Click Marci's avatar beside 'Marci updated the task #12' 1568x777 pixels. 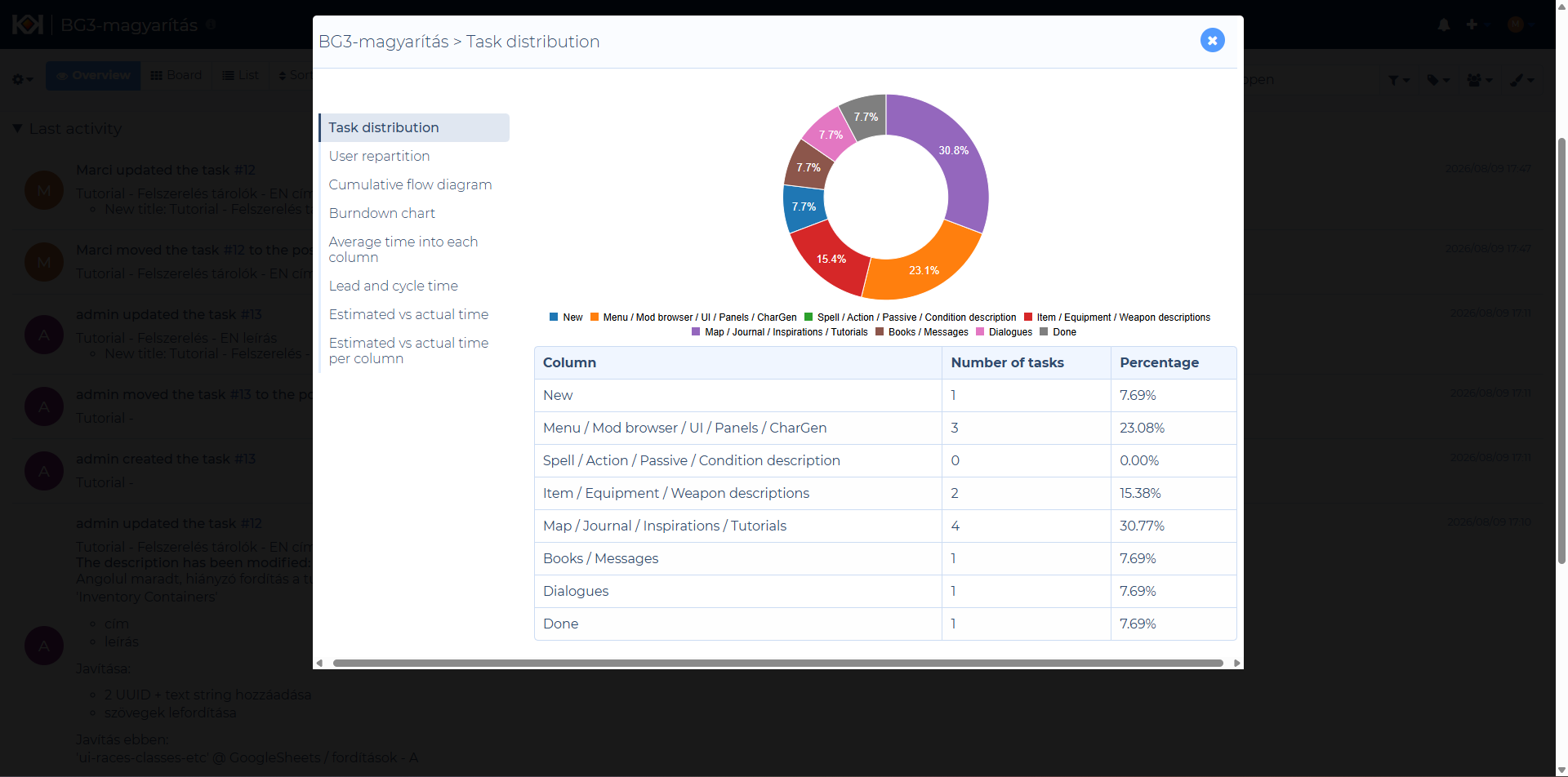[x=44, y=190]
